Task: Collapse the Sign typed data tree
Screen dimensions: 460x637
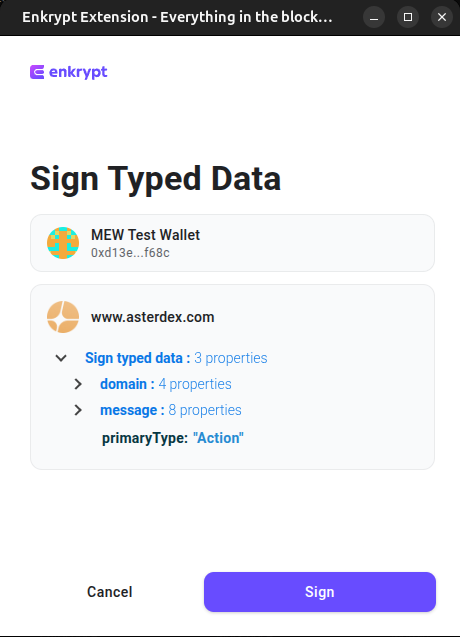Action: tap(61, 358)
